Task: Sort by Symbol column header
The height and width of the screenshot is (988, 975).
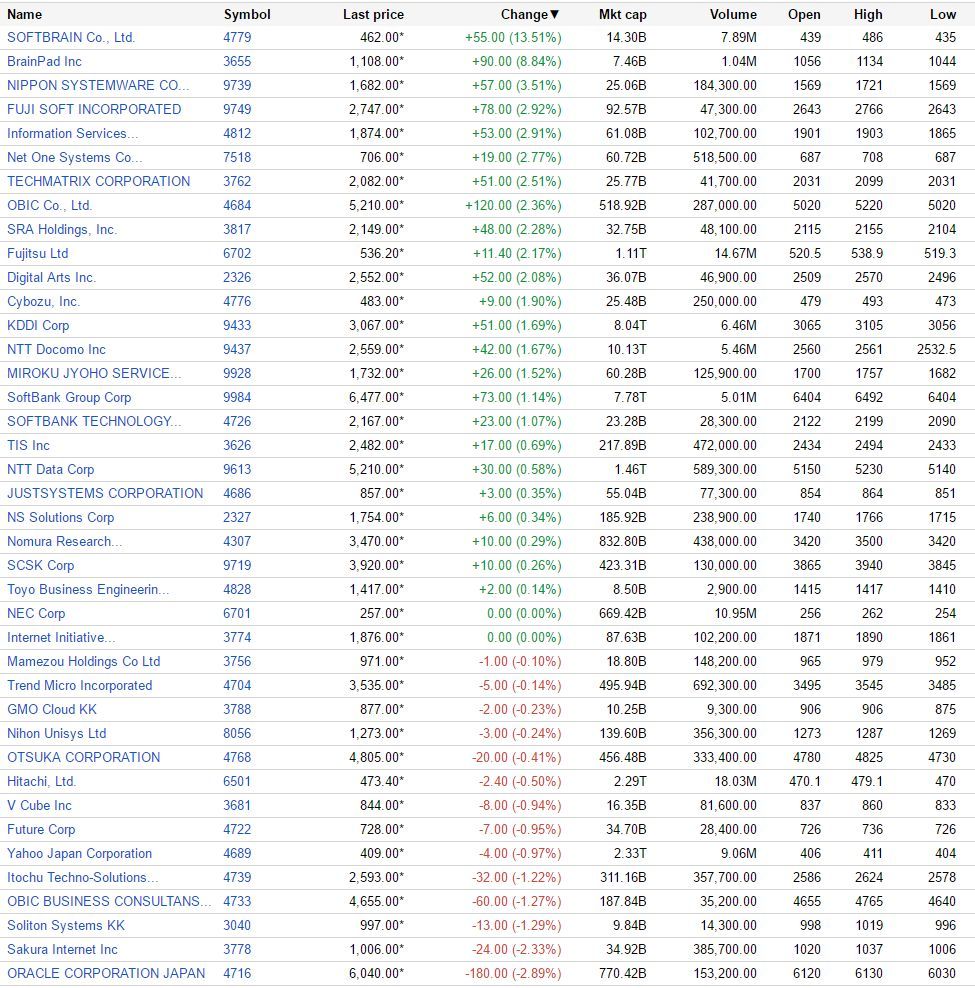Action: click(x=247, y=14)
